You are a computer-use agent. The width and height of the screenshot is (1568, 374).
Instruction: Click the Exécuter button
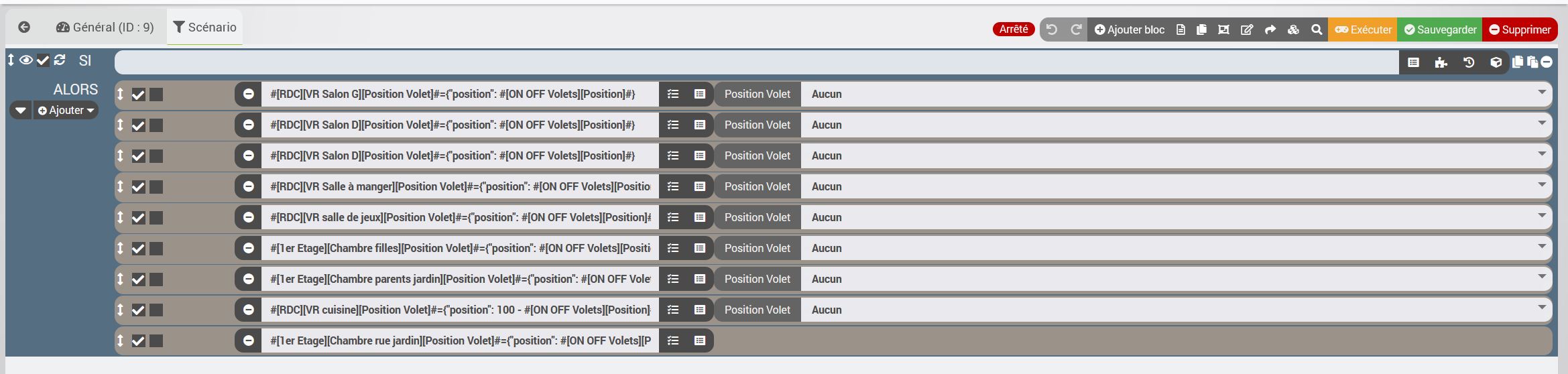[x=1363, y=29]
